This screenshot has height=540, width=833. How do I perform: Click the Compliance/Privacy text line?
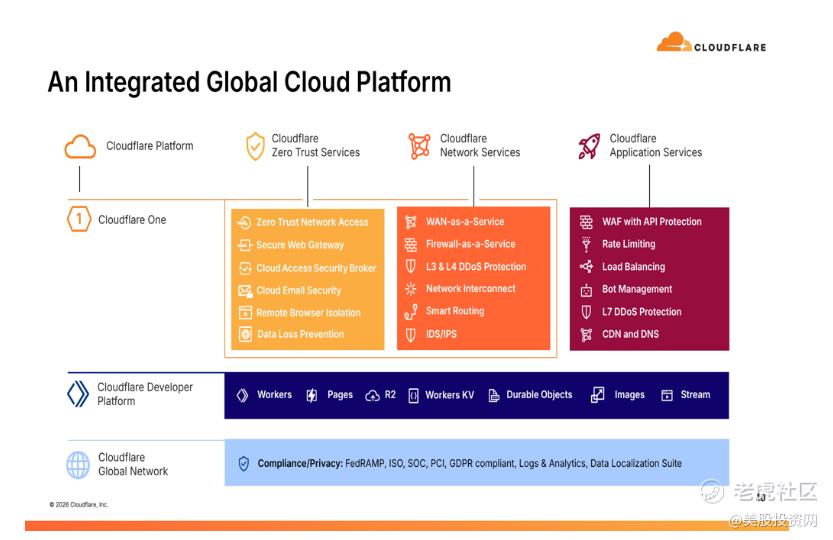(x=470, y=463)
